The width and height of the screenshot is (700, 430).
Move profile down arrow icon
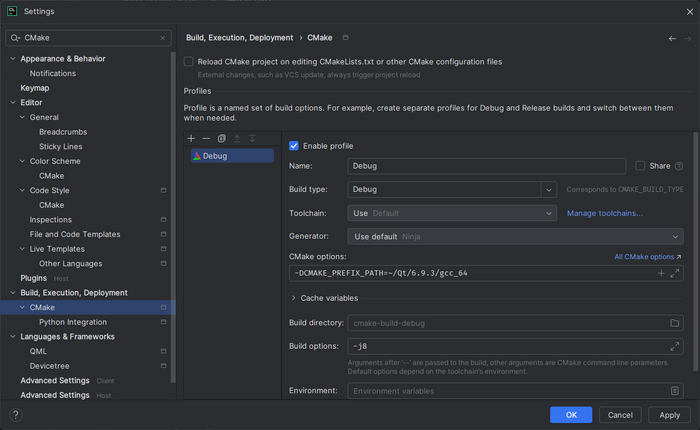pos(252,138)
